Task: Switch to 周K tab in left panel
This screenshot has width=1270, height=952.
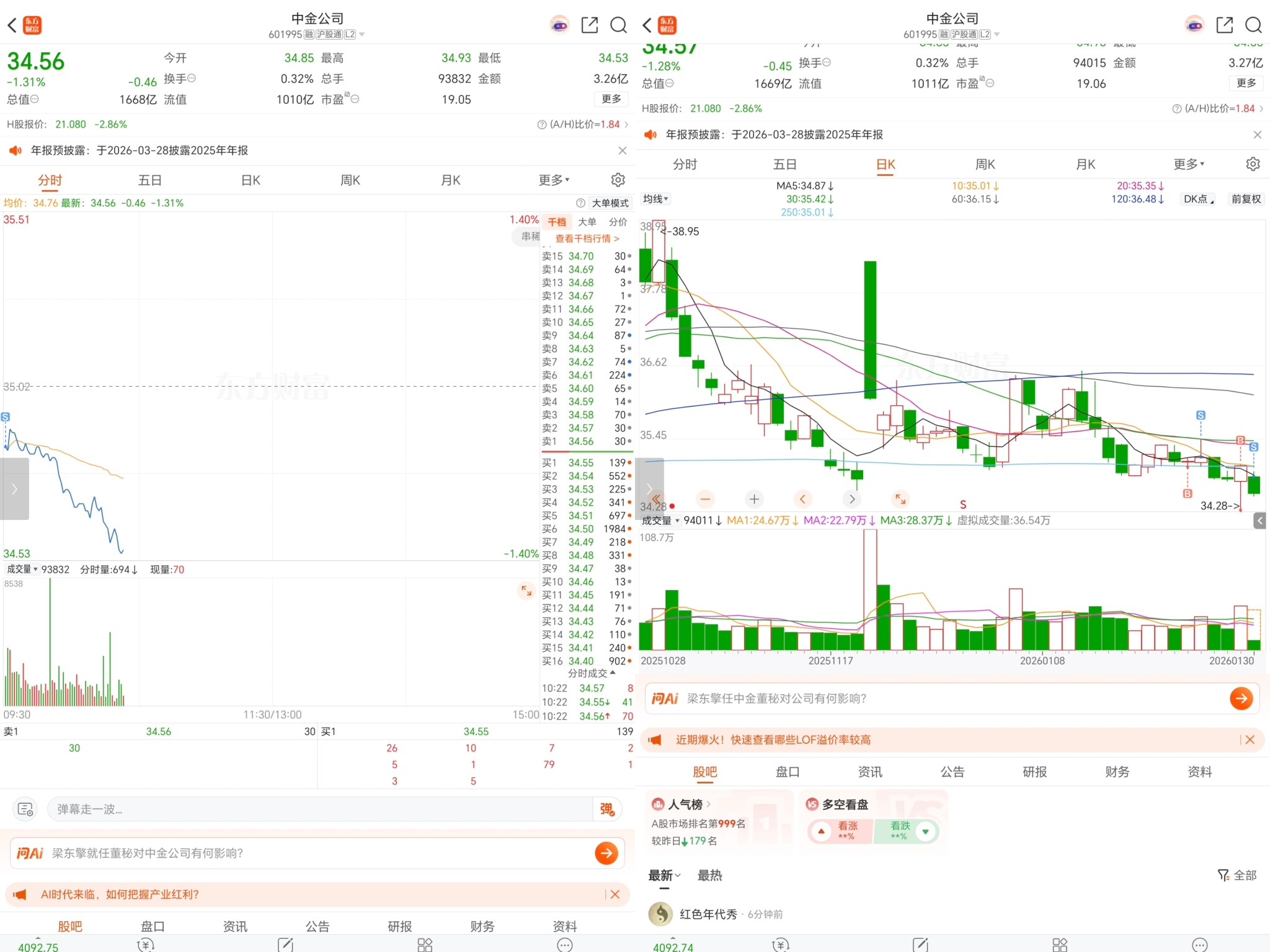Action: [x=350, y=180]
